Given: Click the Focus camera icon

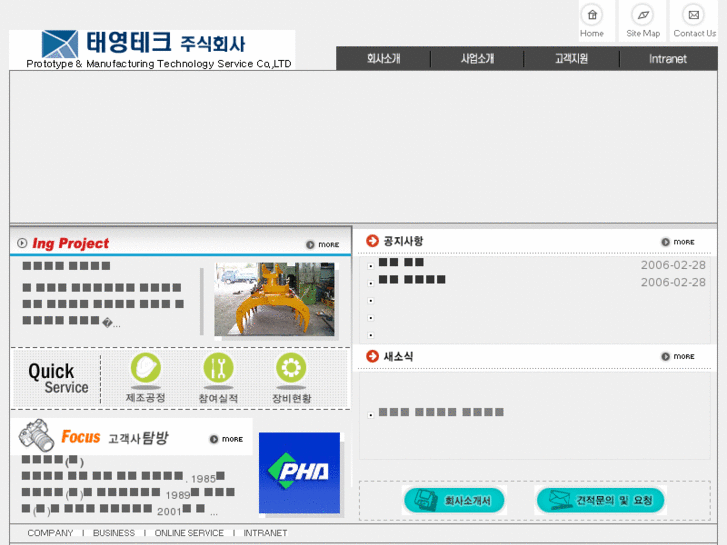Looking at the screenshot, I should point(36,436).
